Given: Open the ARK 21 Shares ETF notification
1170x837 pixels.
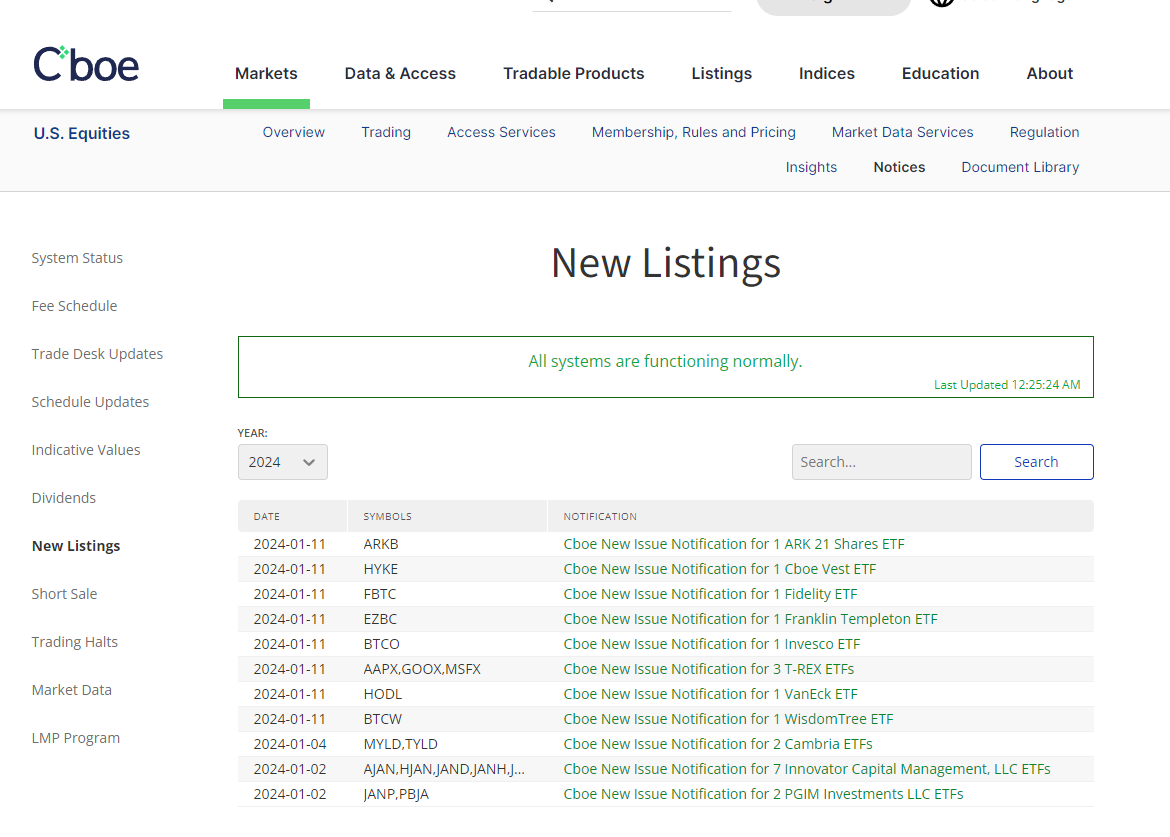Looking at the screenshot, I should pyautogui.click(x=733, y=544).
